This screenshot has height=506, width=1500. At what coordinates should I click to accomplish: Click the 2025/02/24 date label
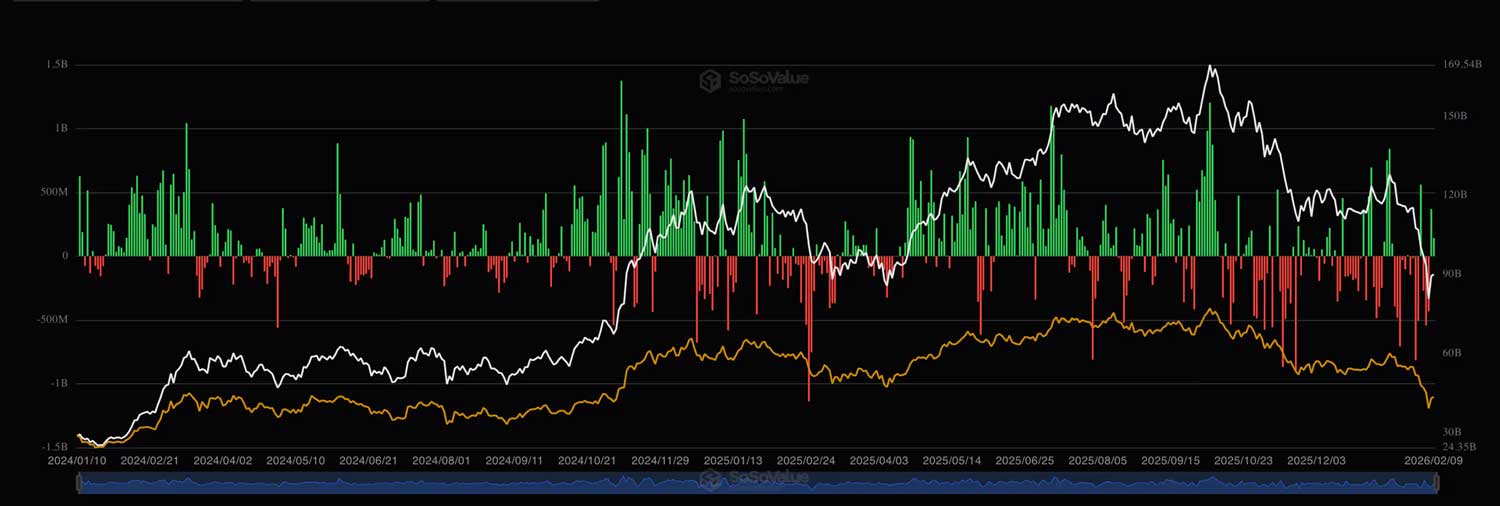tap(806, 461)
